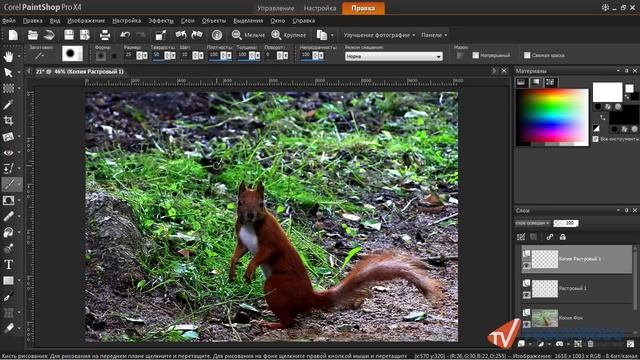Screen dimensions: 640x360
Task: Select square brush shape button
Action: (114, 56)
